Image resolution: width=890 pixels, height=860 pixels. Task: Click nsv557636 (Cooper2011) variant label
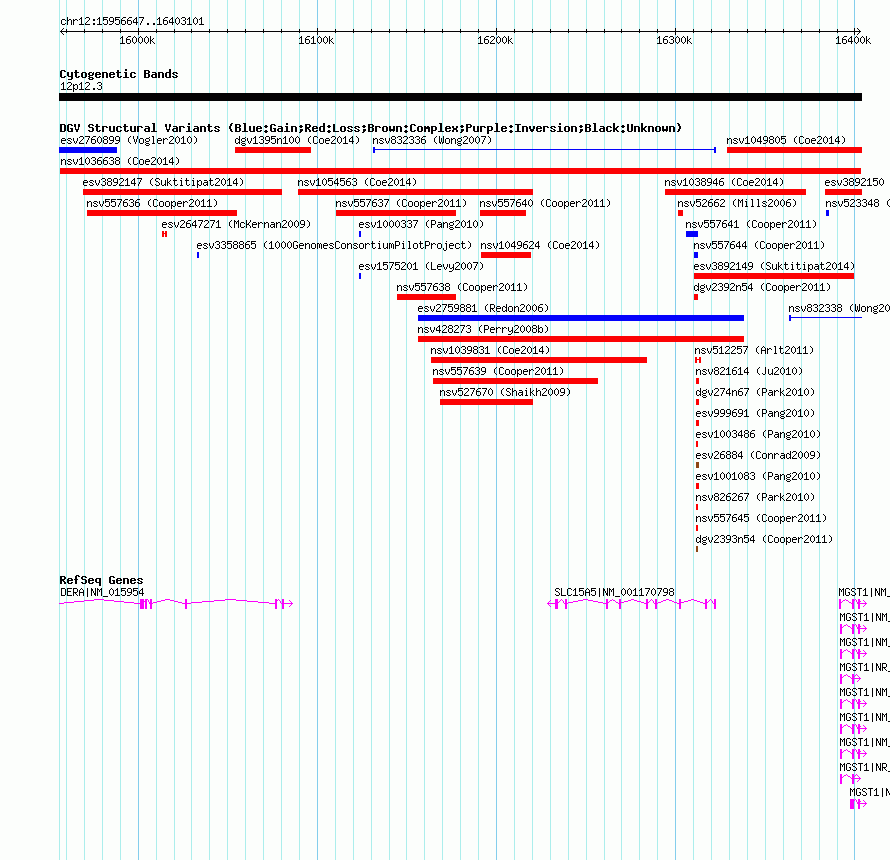click(x=152, y=203)
